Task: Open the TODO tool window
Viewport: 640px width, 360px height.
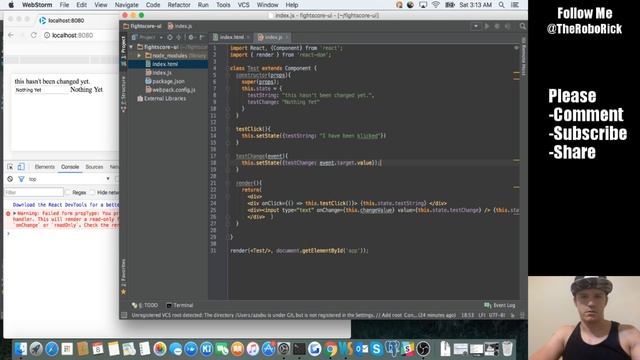Action: click(145, 305)
